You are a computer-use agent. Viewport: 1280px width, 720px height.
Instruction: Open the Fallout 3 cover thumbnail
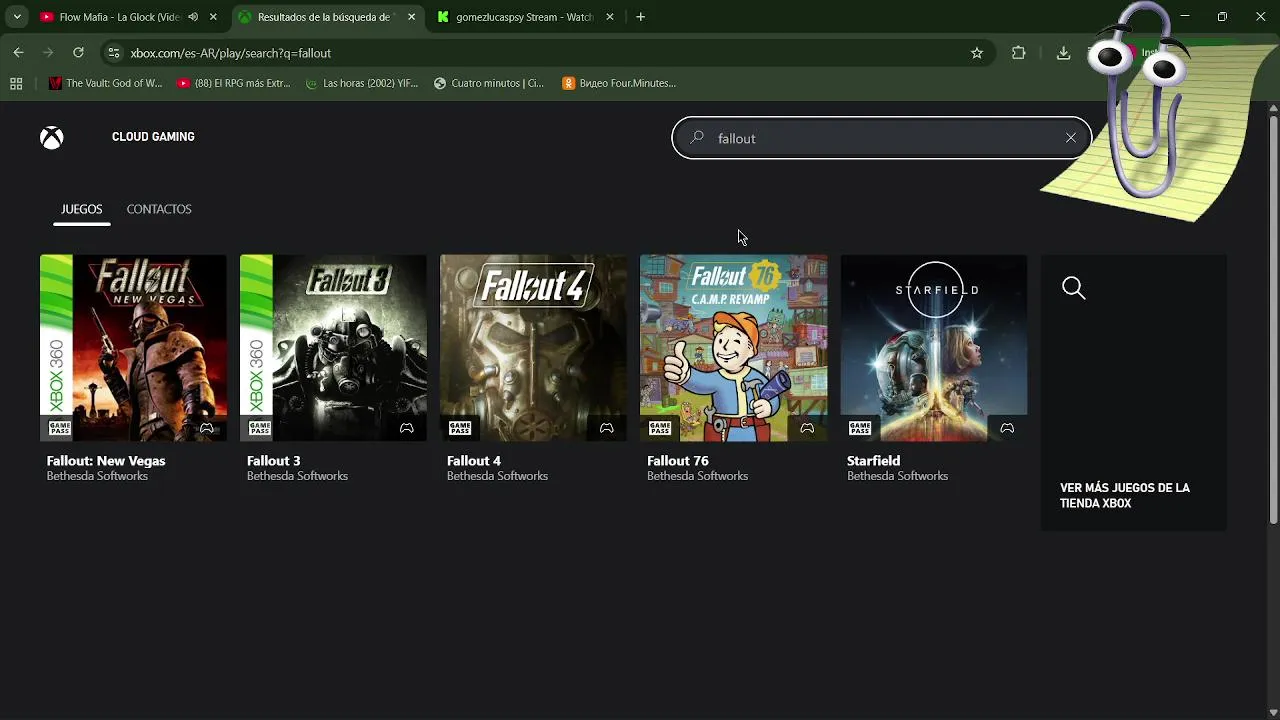[x=333, y=348]
